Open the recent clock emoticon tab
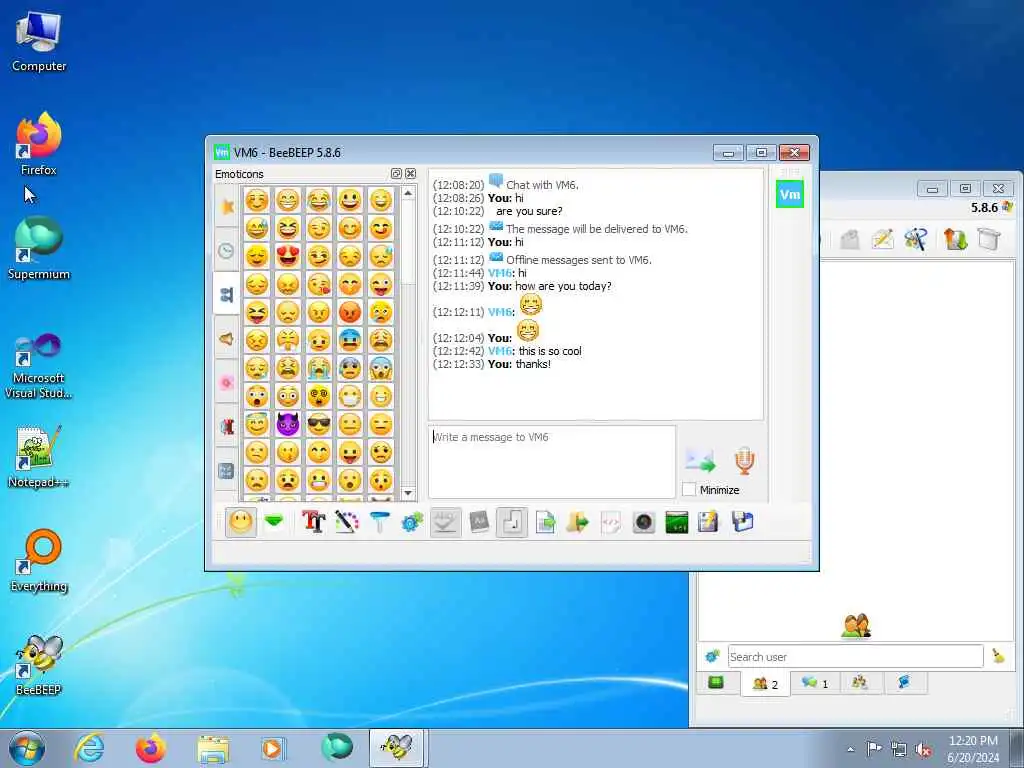The width and height of the screenshot is (1024, 768). pyautogui.click(x=227, y=250)
